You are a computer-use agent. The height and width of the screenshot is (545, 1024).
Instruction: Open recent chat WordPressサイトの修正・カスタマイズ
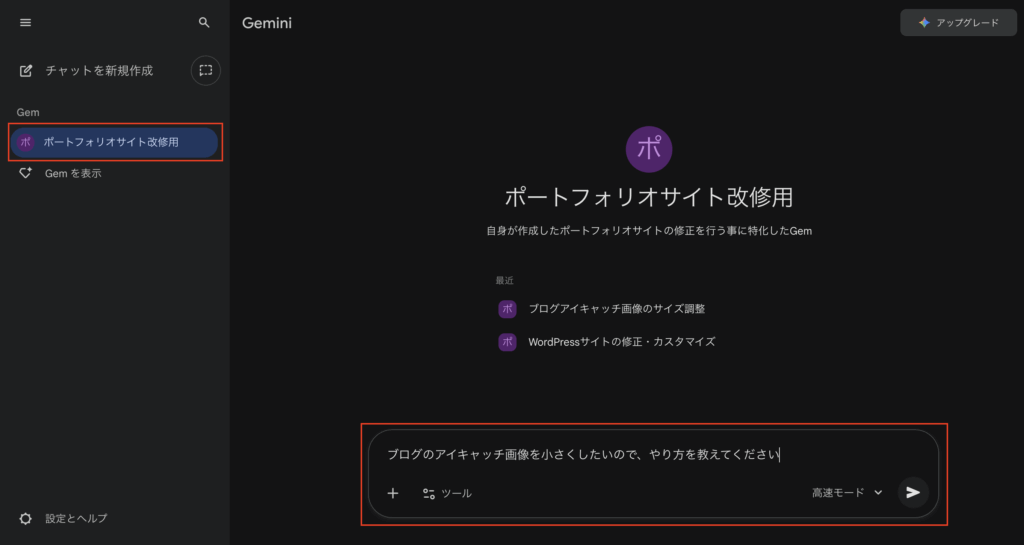(621, 342)
